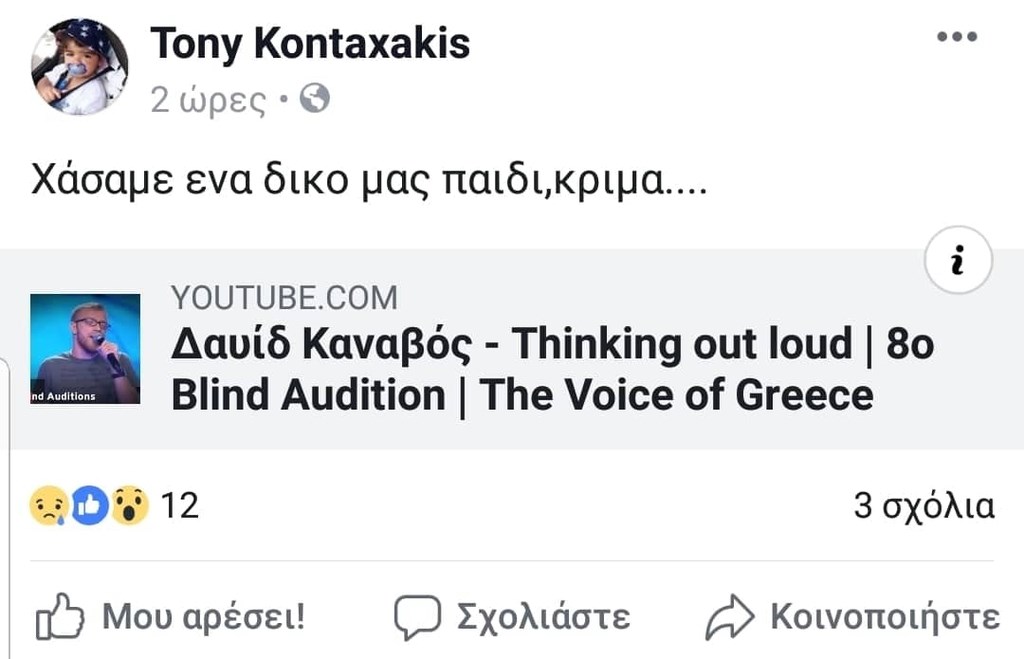Open the Tony Kontaxakis profile name link
The height and width of the screenshot is (659, 1024).
310,43
